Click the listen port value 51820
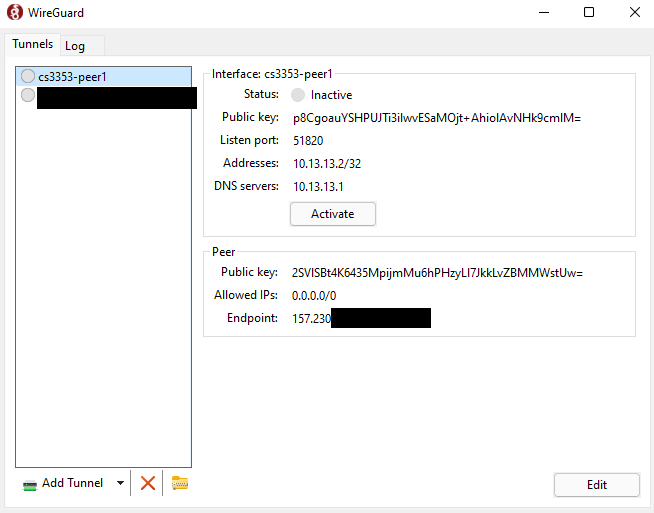 point(308,141)
